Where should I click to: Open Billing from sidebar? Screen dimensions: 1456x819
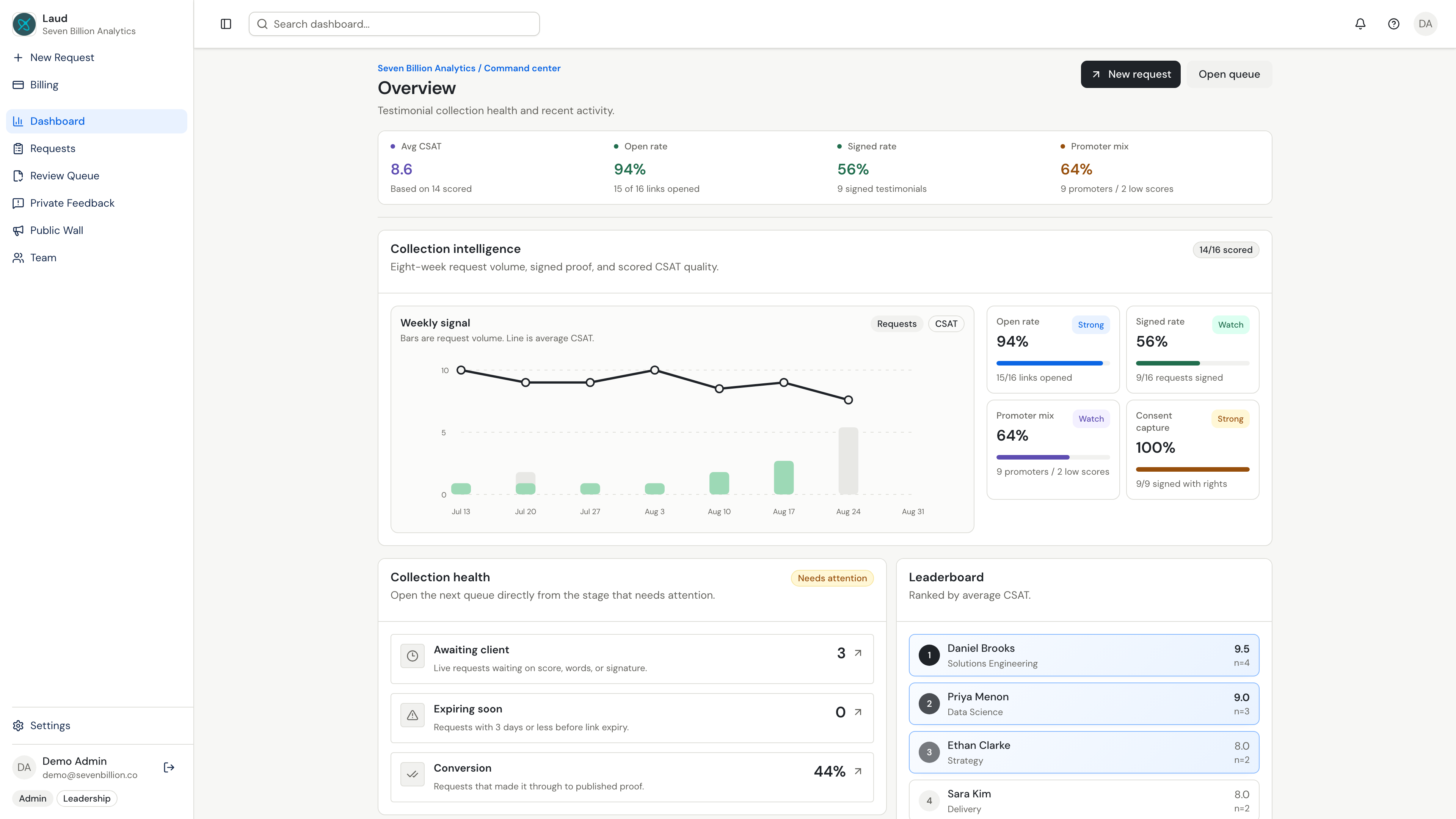click(97, 85)
